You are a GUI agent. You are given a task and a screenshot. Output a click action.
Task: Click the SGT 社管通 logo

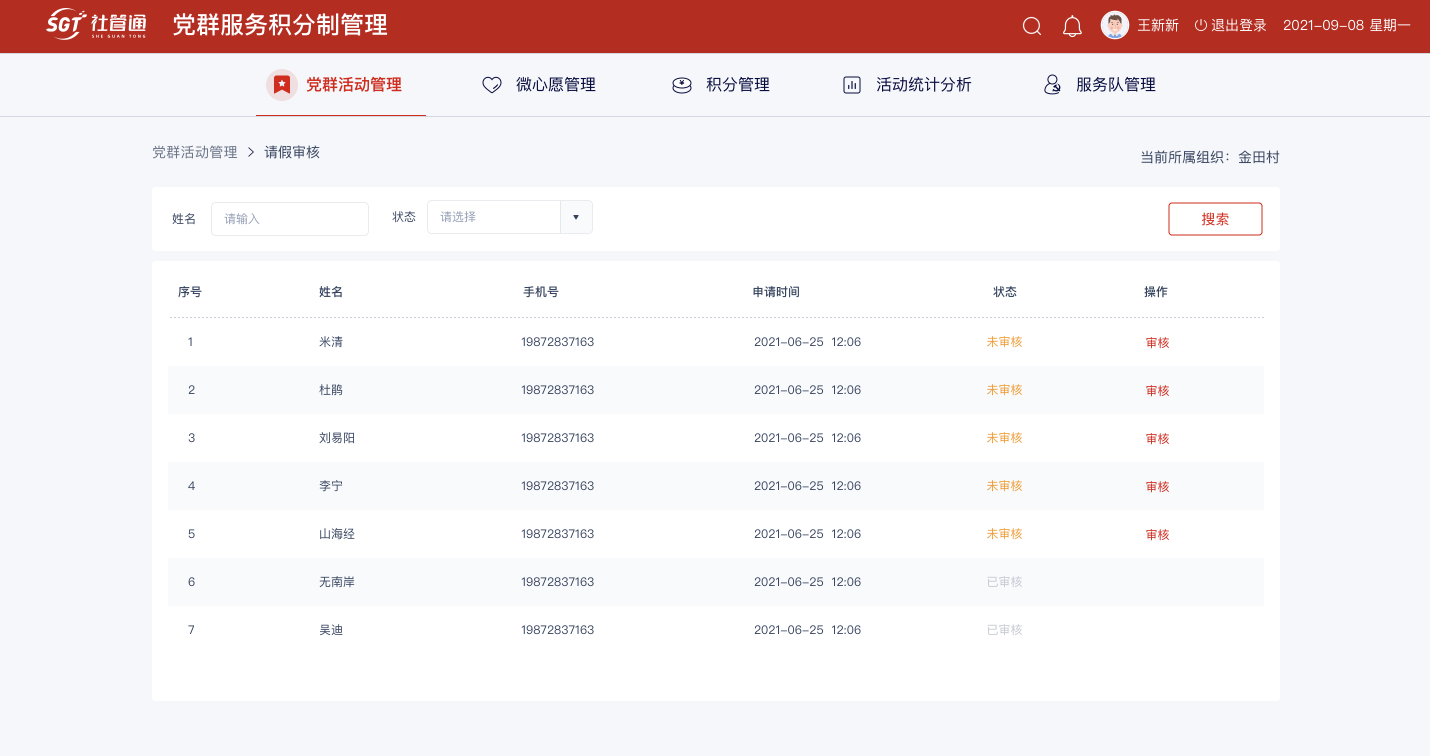(97, 25)
